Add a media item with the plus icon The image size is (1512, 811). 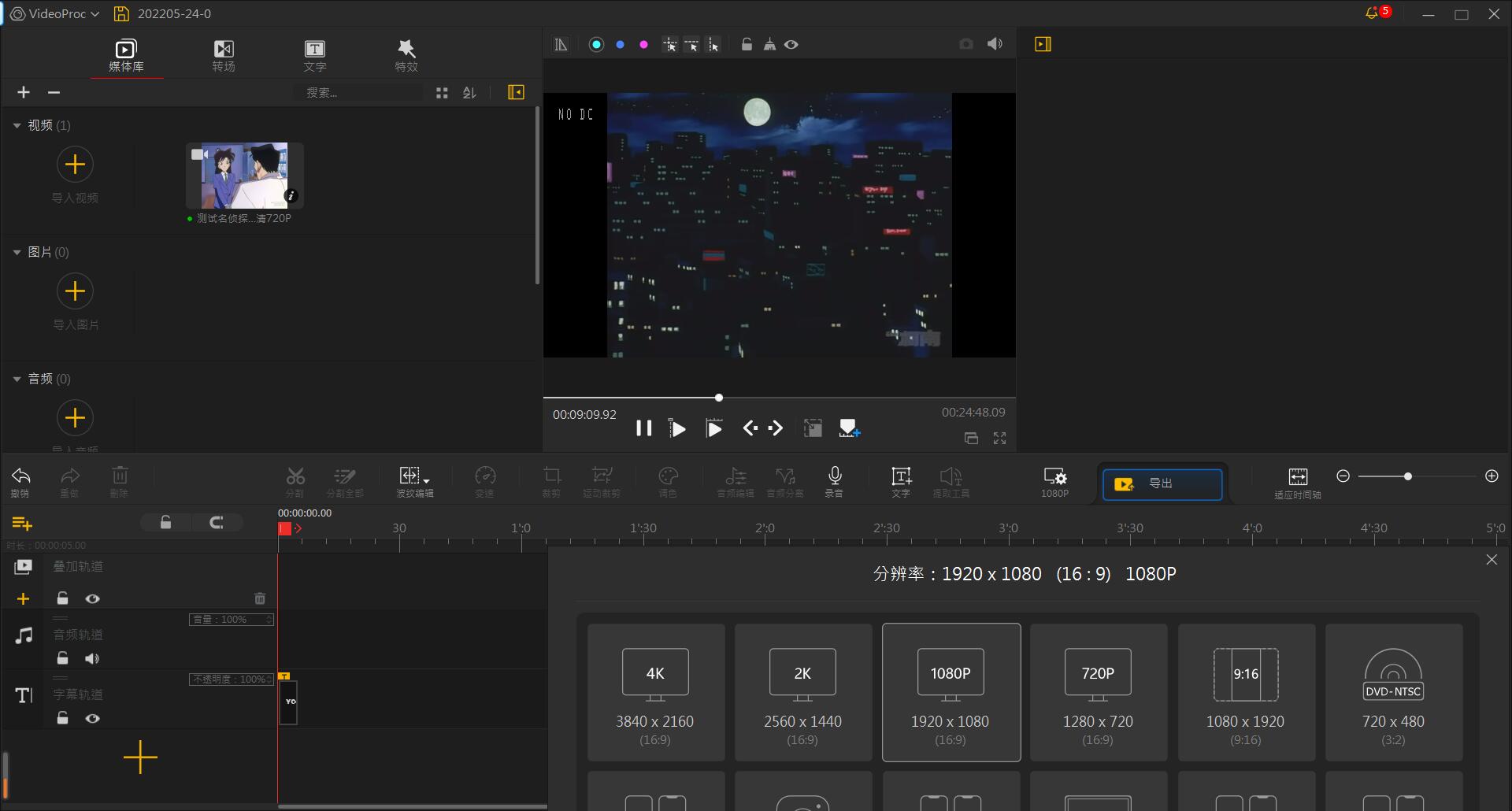[24, 92]
